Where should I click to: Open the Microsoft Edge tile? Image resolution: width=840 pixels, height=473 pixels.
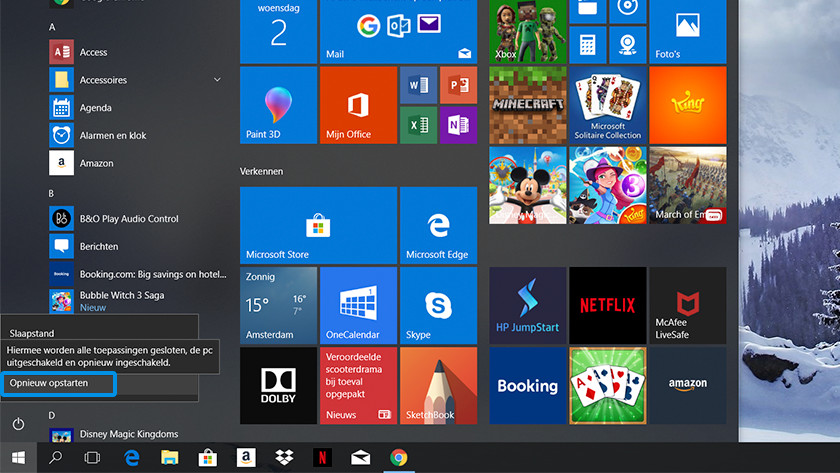439,226
